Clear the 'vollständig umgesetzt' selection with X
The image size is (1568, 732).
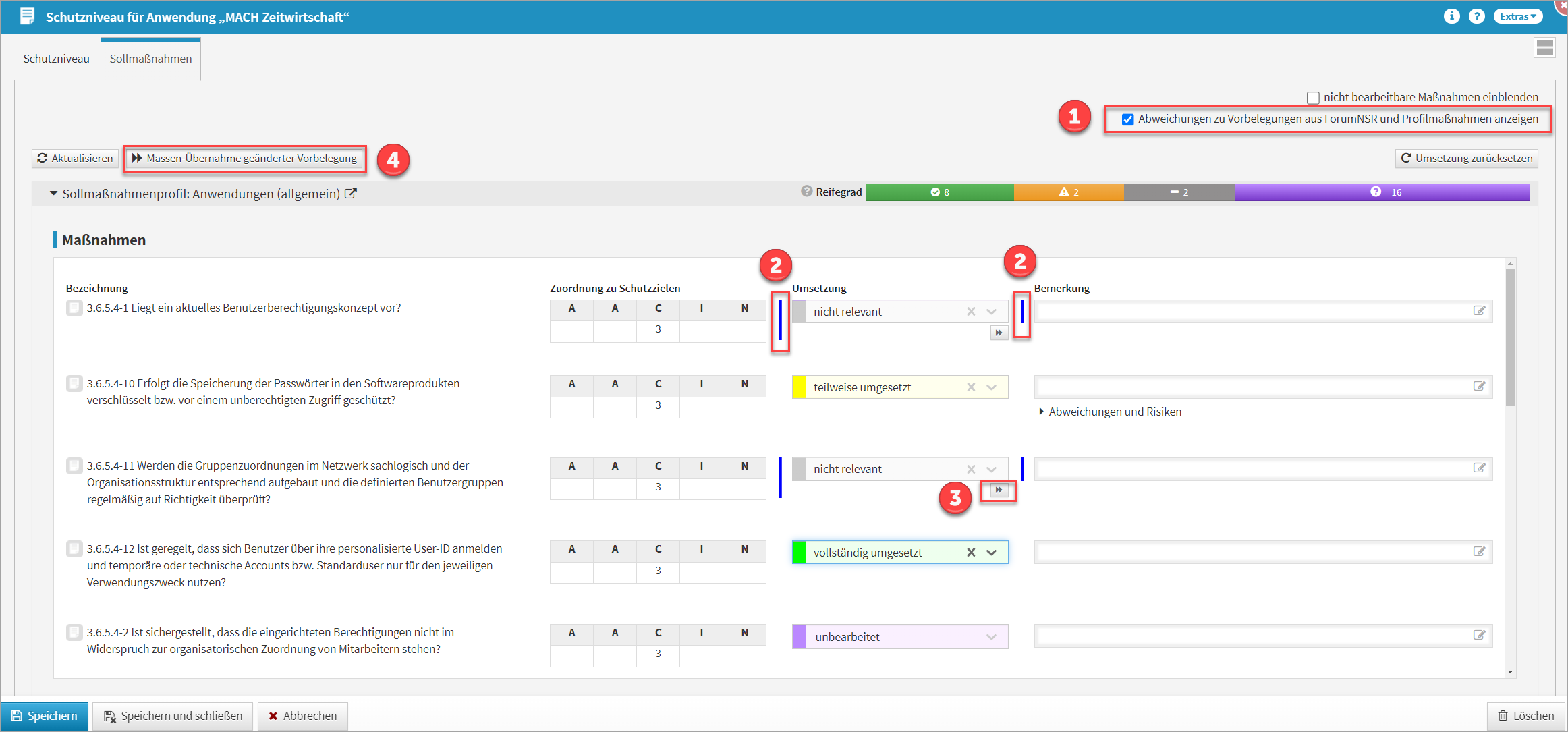pos(971,553)
